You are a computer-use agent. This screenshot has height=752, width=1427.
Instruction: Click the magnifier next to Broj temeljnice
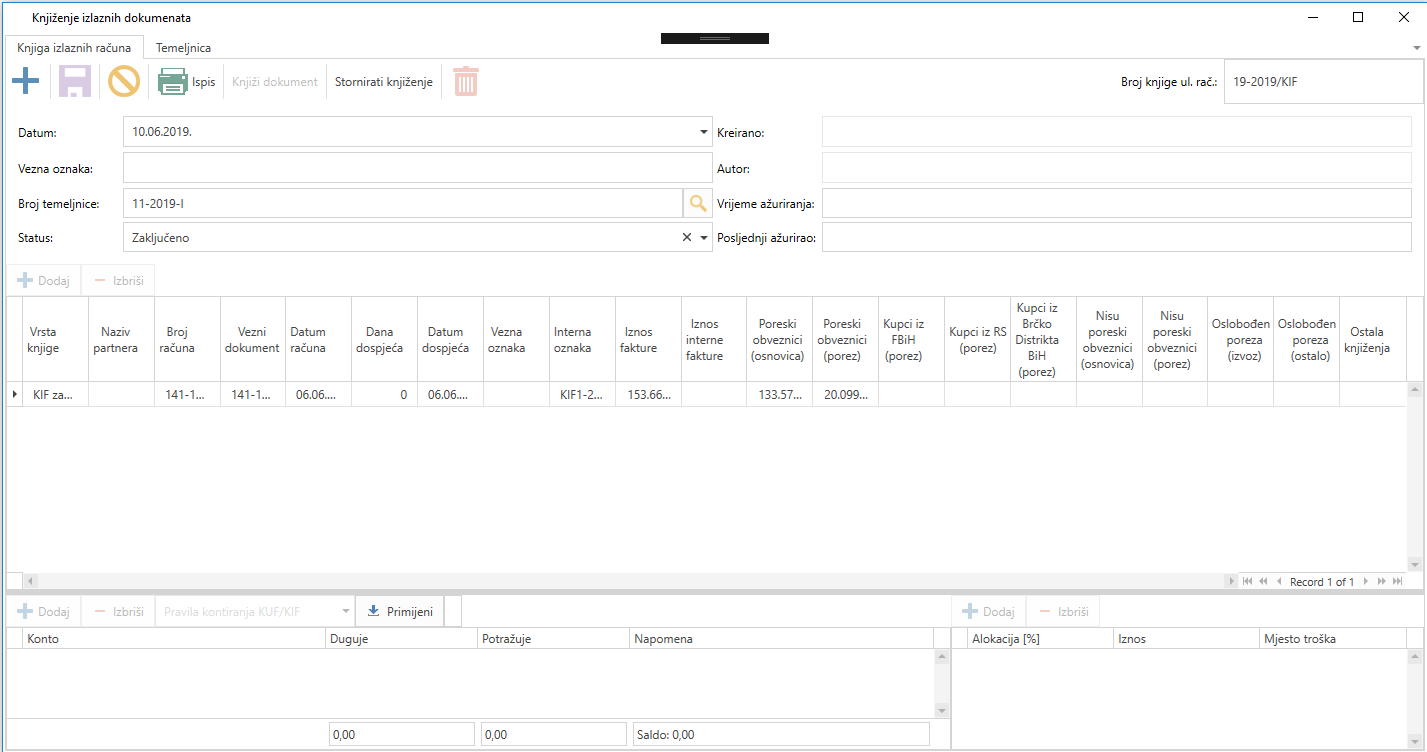tap(697, 204)
